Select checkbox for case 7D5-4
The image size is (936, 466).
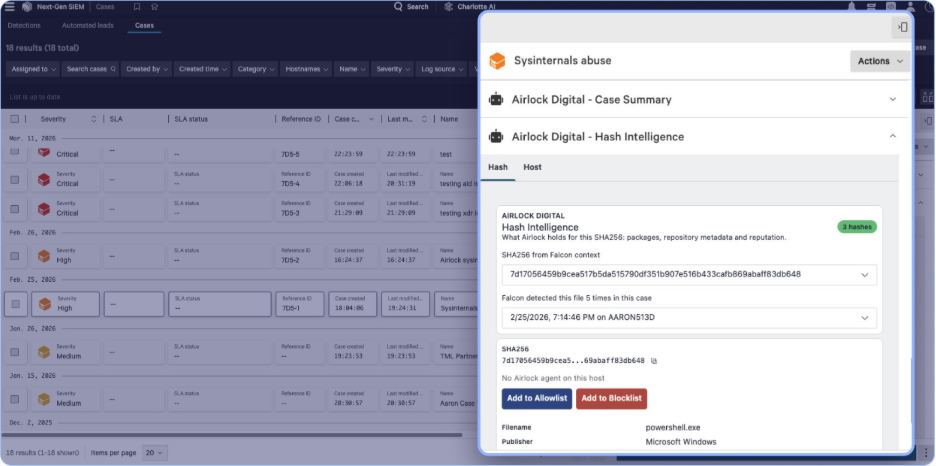click(x=14, y=180)
